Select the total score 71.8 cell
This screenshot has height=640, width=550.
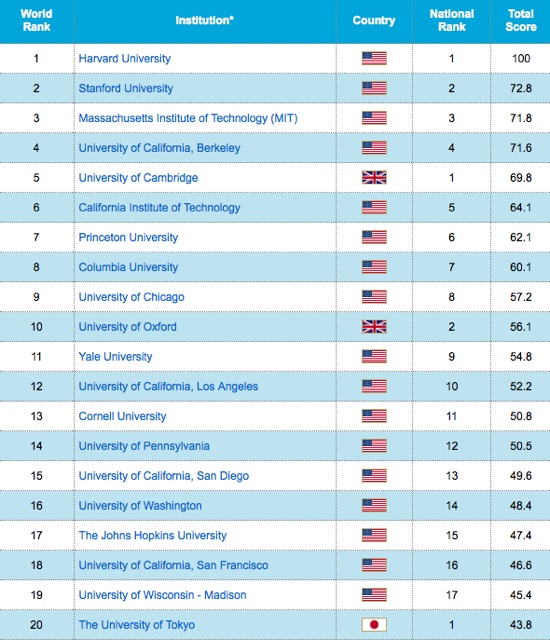[521, 118]
